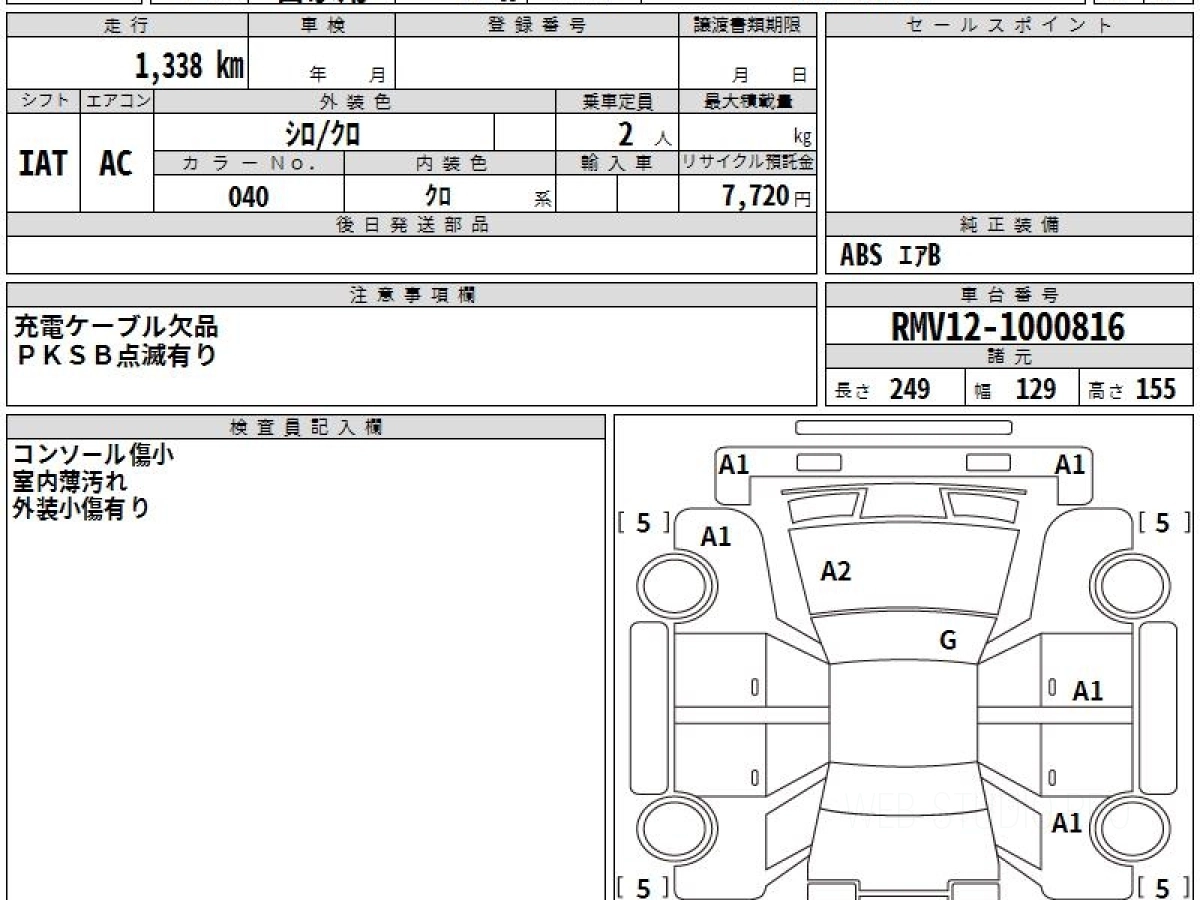The width and height of the screenshot is (1200, 900).
Task: Click the シフト header cell
Action: pos(43,101)
